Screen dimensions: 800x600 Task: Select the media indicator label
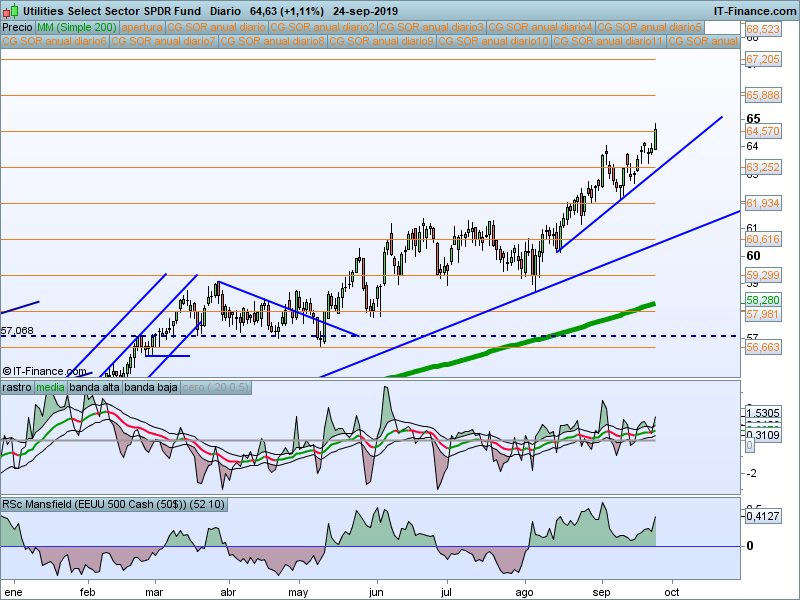coord(51,387)
